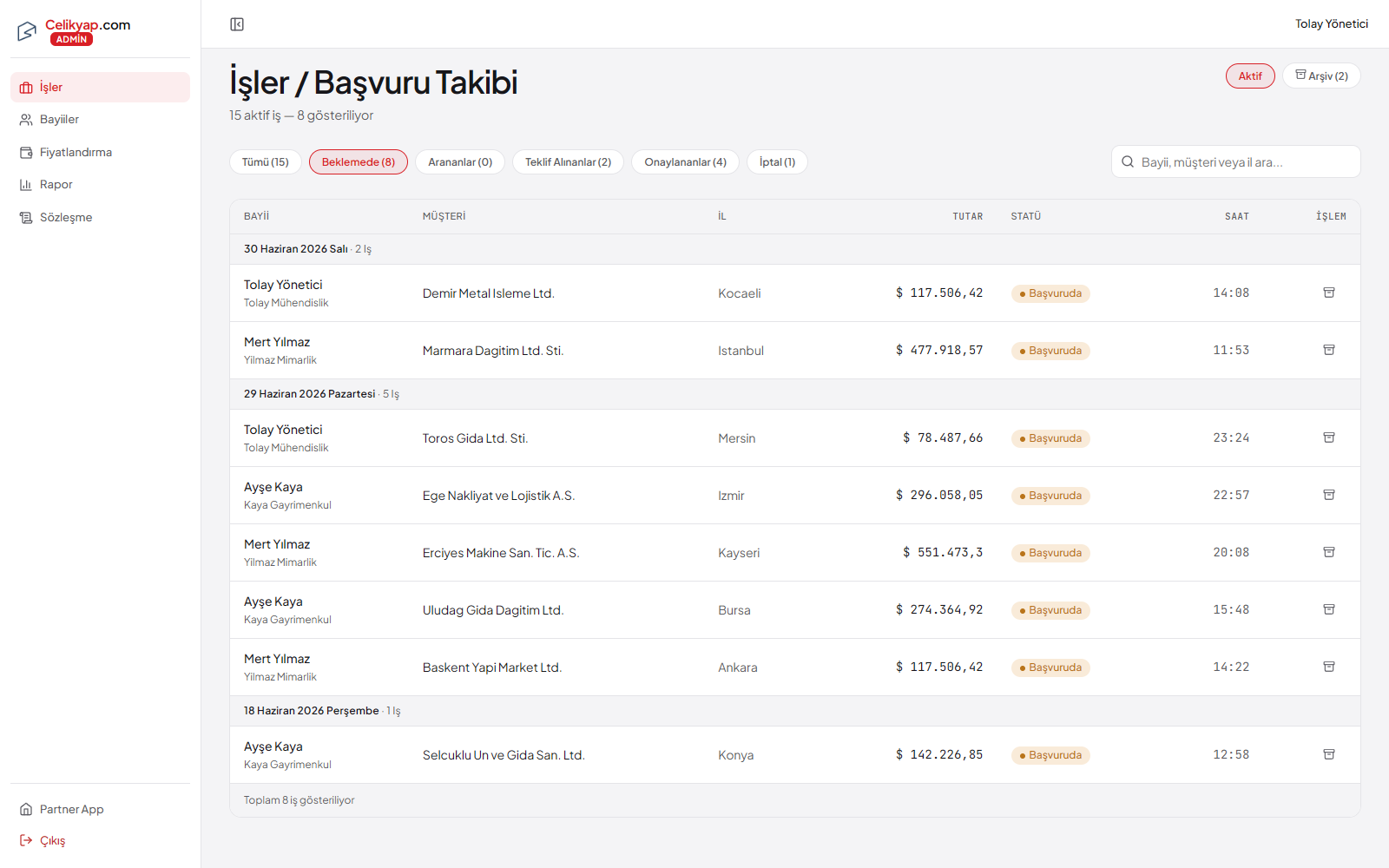The image size is (1389, 868).
Task: Open Arşiv (2) view
Action: click(x=1321, y=76)
